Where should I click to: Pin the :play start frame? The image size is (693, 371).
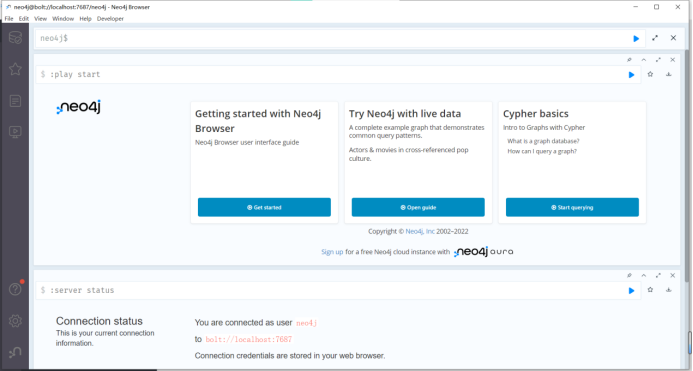(x=629, y=60)
